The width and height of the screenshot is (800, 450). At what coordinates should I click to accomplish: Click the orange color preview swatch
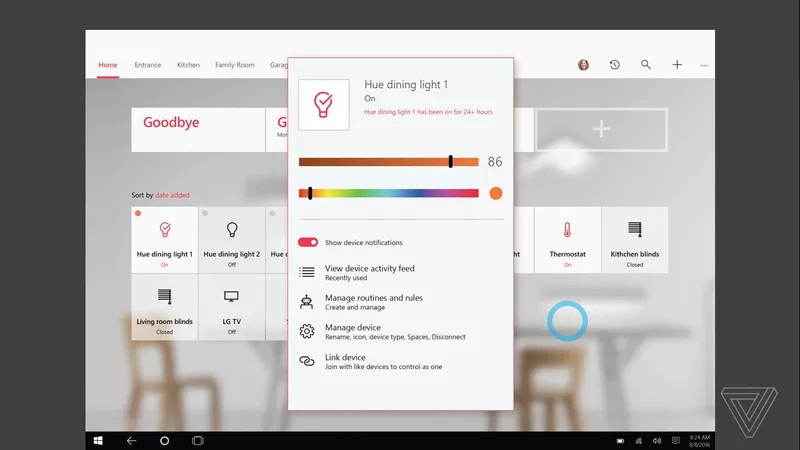pyautogui.click(x=495, y=193)
